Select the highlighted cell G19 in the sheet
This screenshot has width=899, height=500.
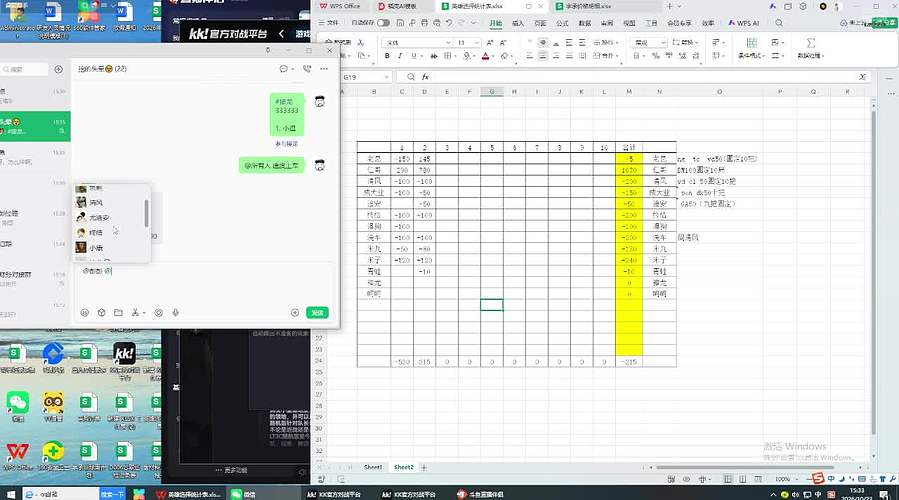click(491, 305)
